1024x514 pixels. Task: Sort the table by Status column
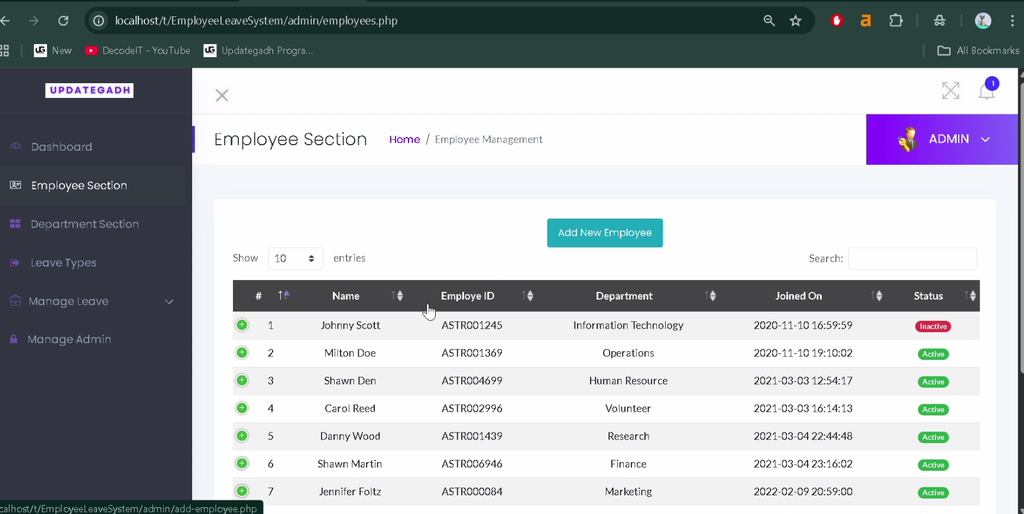tap(934, 296)
